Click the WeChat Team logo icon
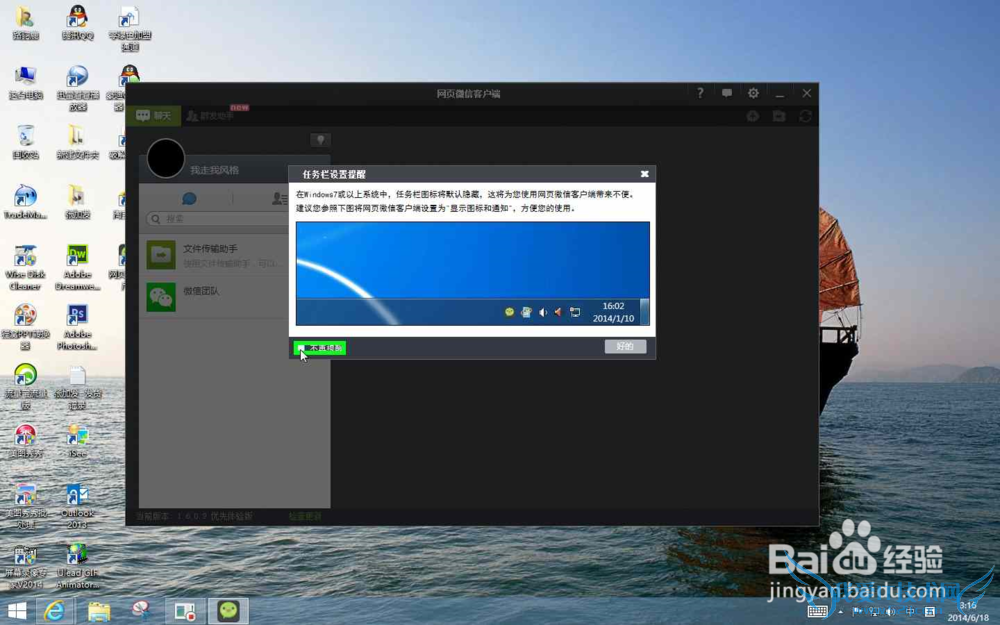 161,297
